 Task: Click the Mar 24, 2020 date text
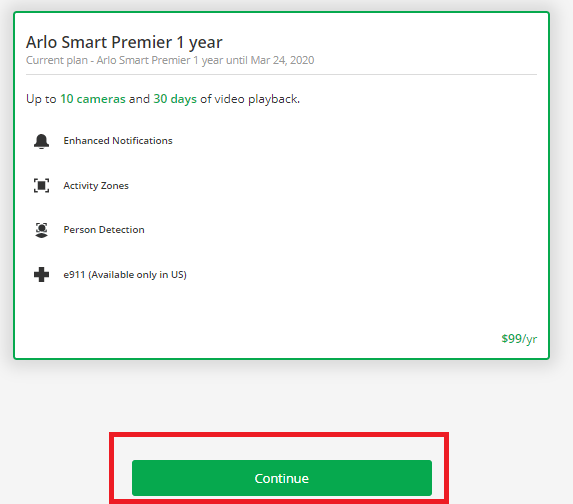click(x=282, y=60)
